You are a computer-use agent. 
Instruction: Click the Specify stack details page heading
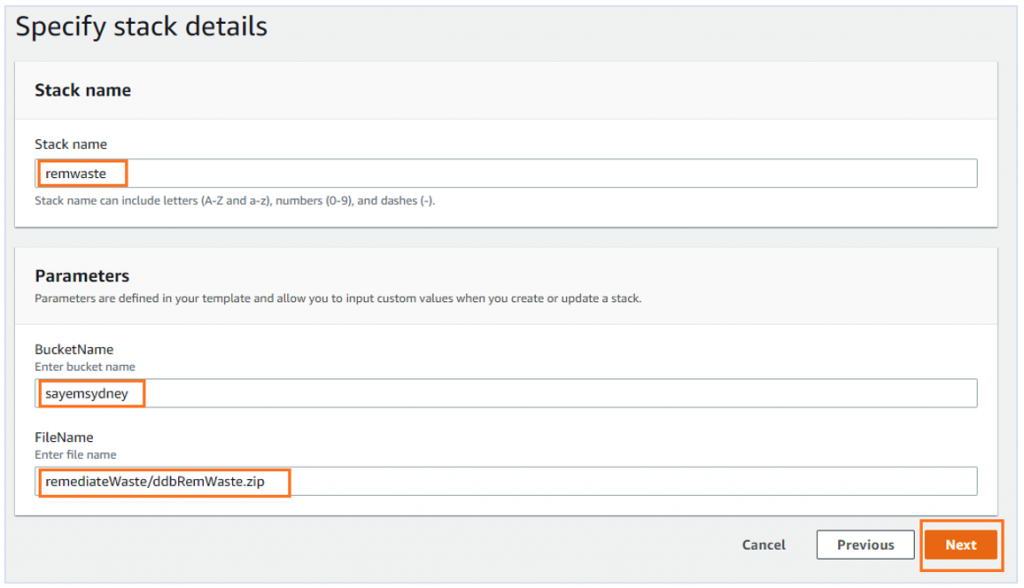(141, 26)
